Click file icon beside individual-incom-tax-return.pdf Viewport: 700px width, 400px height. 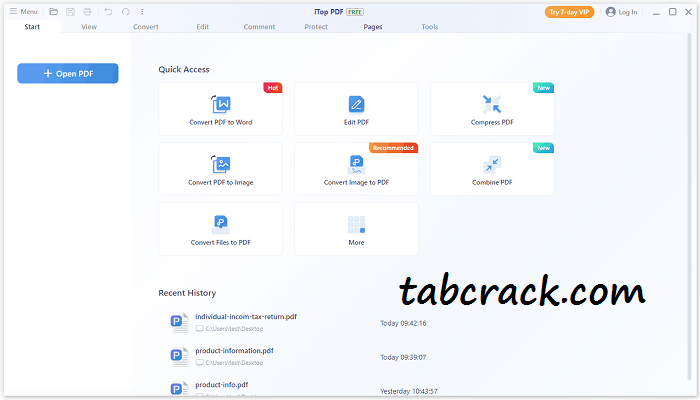click(x=179, y=322)
